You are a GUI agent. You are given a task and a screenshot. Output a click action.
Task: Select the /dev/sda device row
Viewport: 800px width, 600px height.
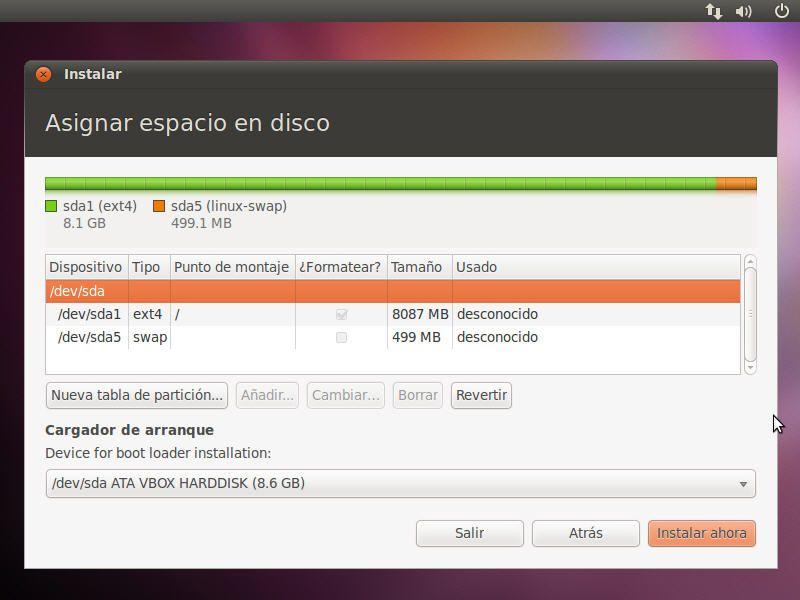393,291
